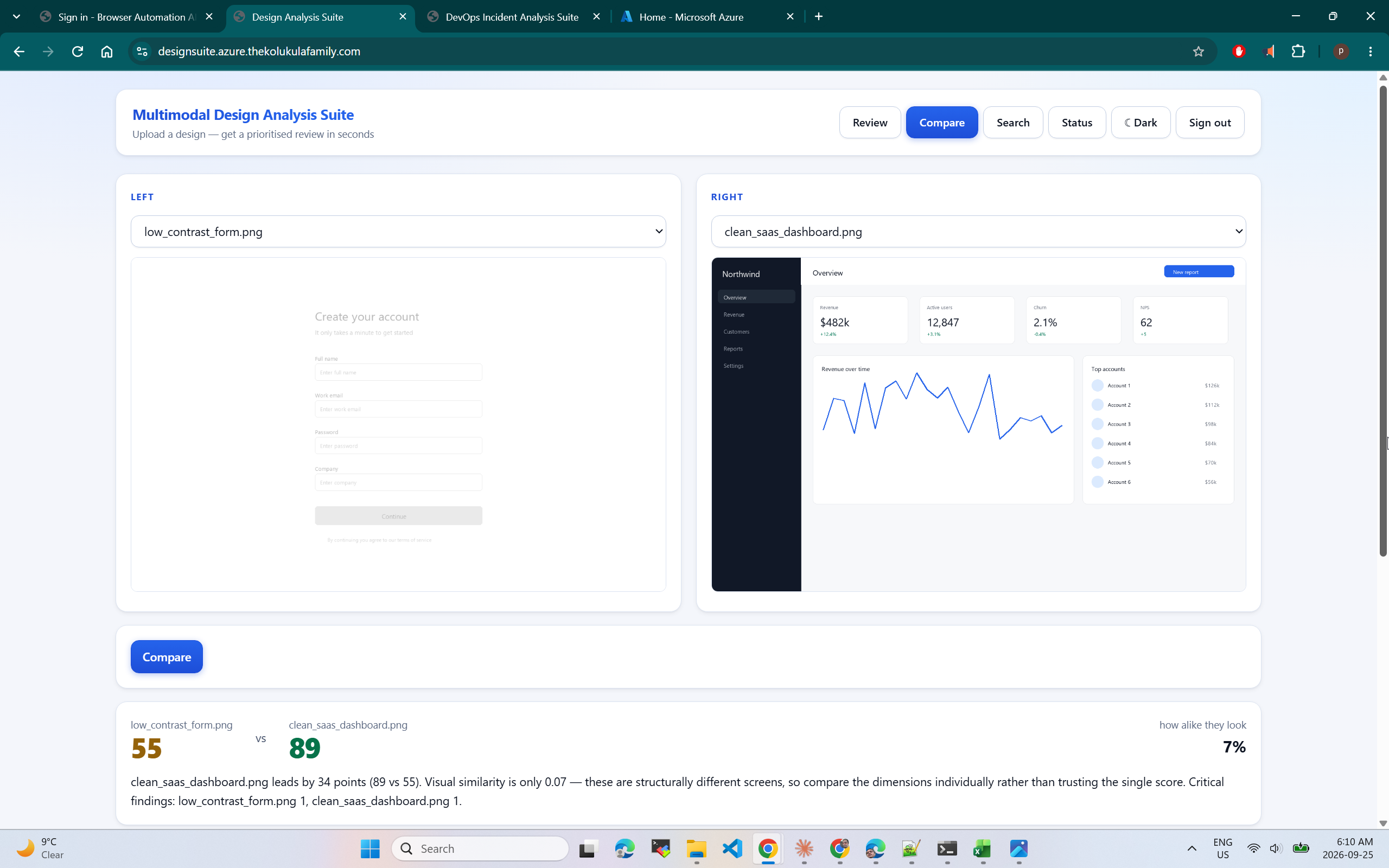Click the 7% similarity value
Image resolution: width=1389 pixels, height=868 pixels.
click(x=1234, y=747)
